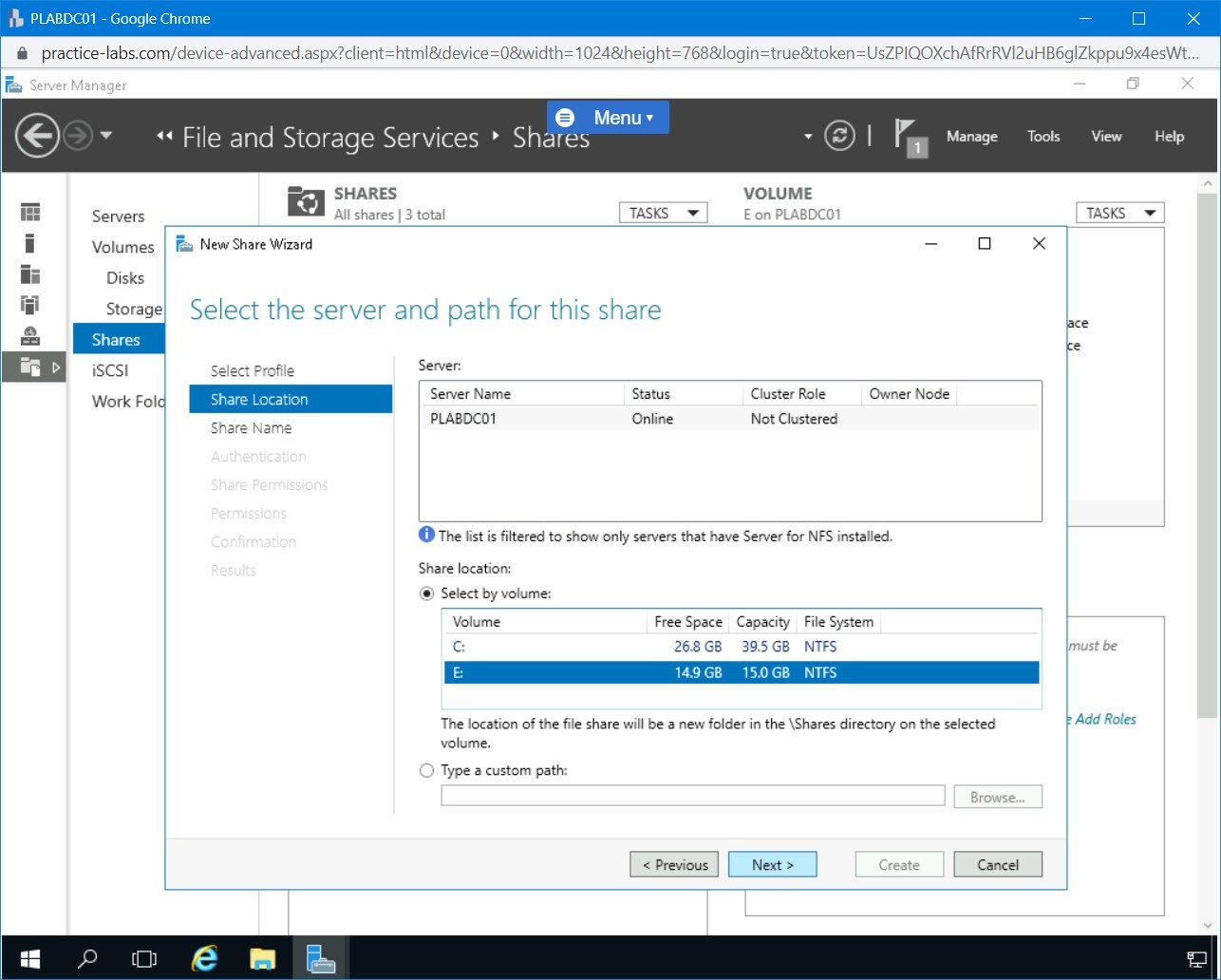Open the View menu
This screenshot has height=980, width=1221.
pos(1106,137)
